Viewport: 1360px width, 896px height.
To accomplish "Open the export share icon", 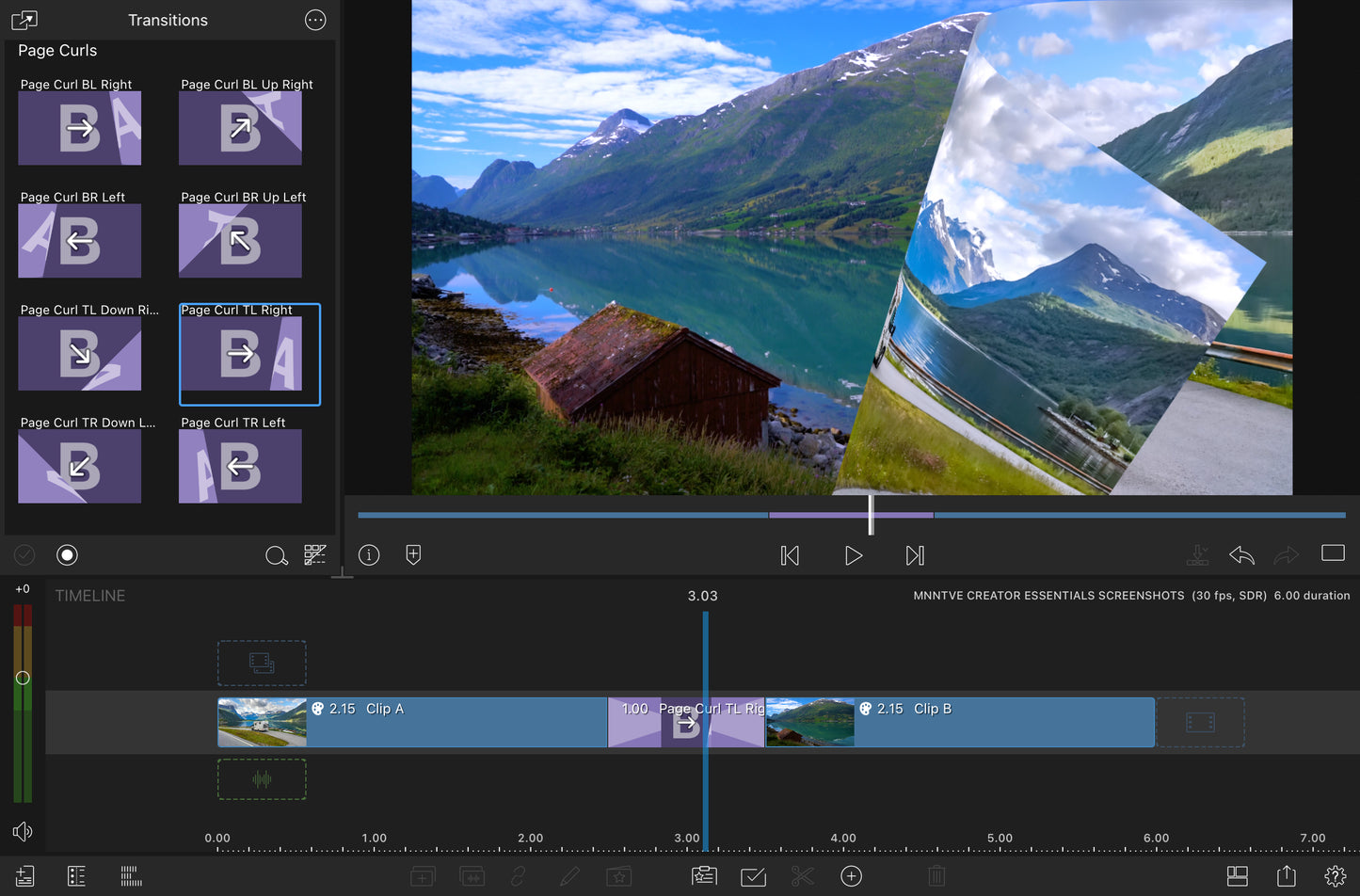I will (x=1286, y=876).
